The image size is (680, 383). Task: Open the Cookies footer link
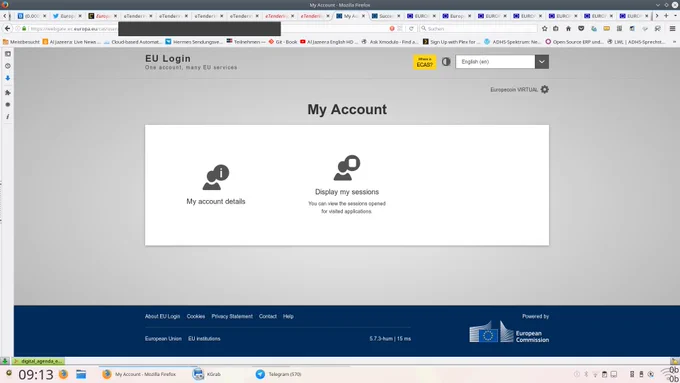point(196,316)
